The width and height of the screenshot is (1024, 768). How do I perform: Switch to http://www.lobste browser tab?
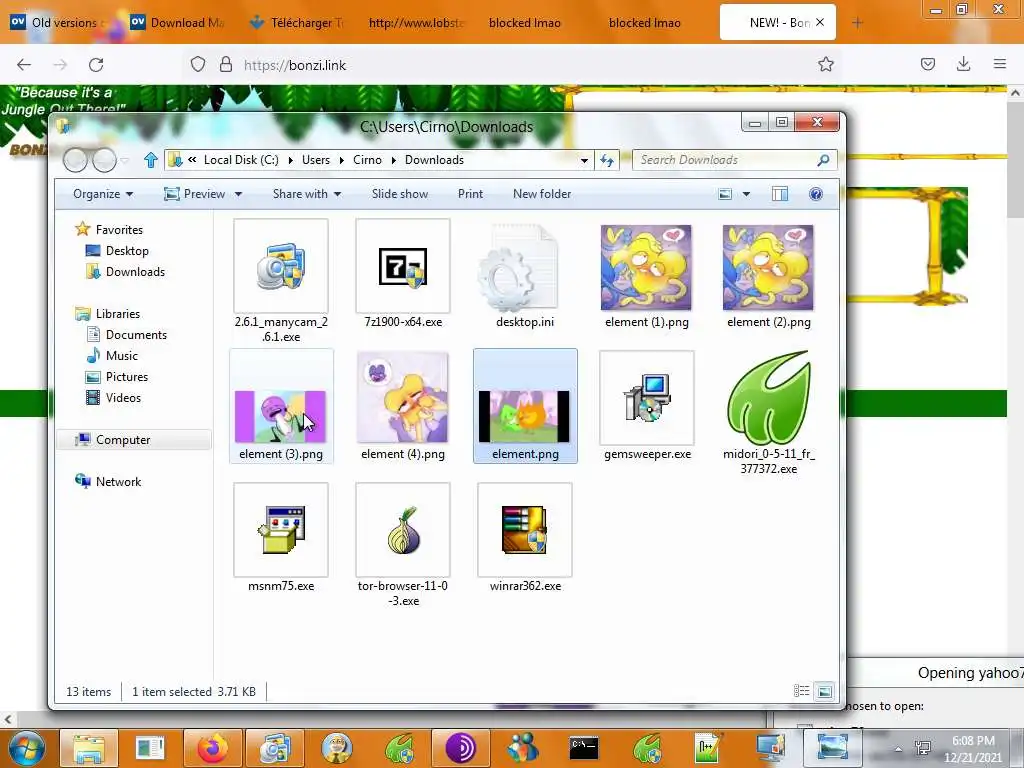tap(416, 23)
